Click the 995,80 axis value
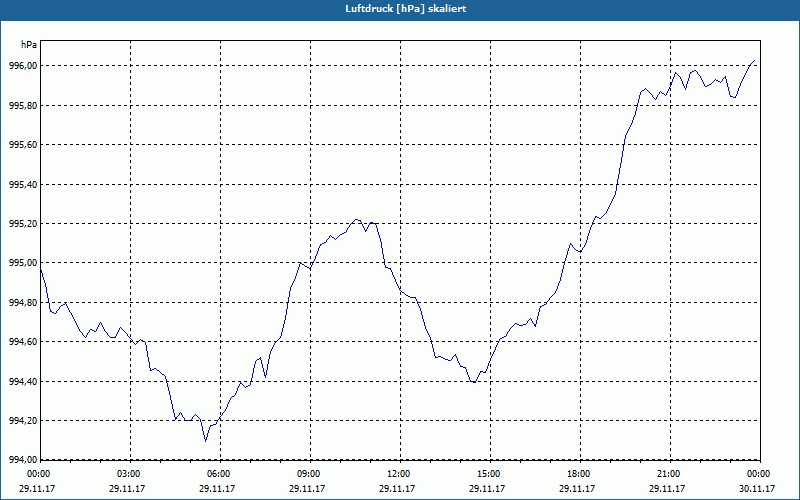 23,106
